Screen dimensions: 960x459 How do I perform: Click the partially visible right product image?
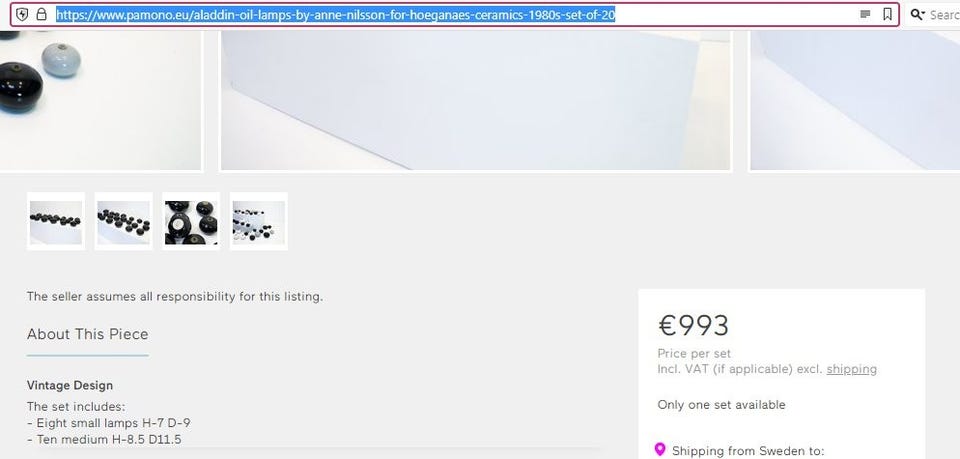[x=855, y=100]
